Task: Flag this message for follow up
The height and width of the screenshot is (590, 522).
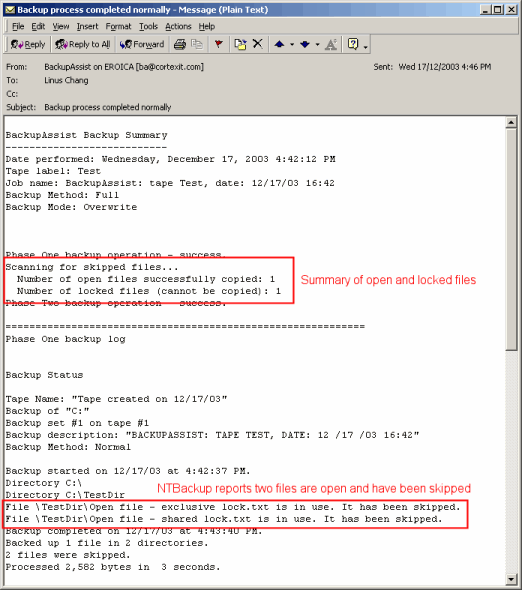Action: click(x=218, y=44)
